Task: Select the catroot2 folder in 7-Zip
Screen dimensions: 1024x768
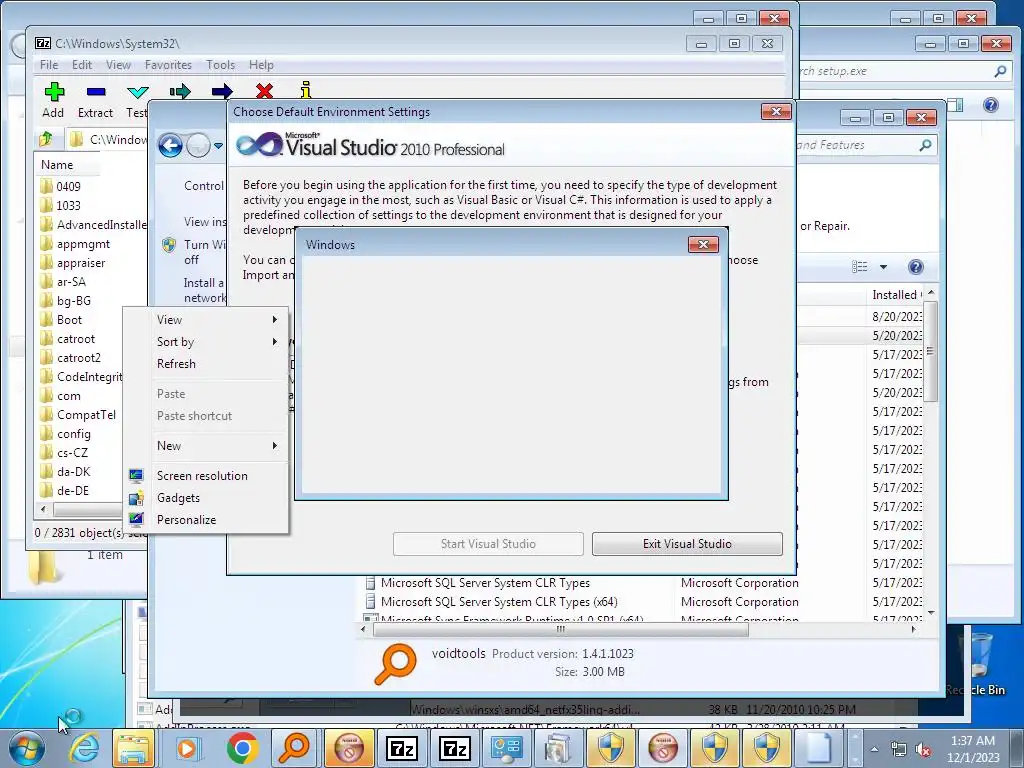Action: point(78,358)
